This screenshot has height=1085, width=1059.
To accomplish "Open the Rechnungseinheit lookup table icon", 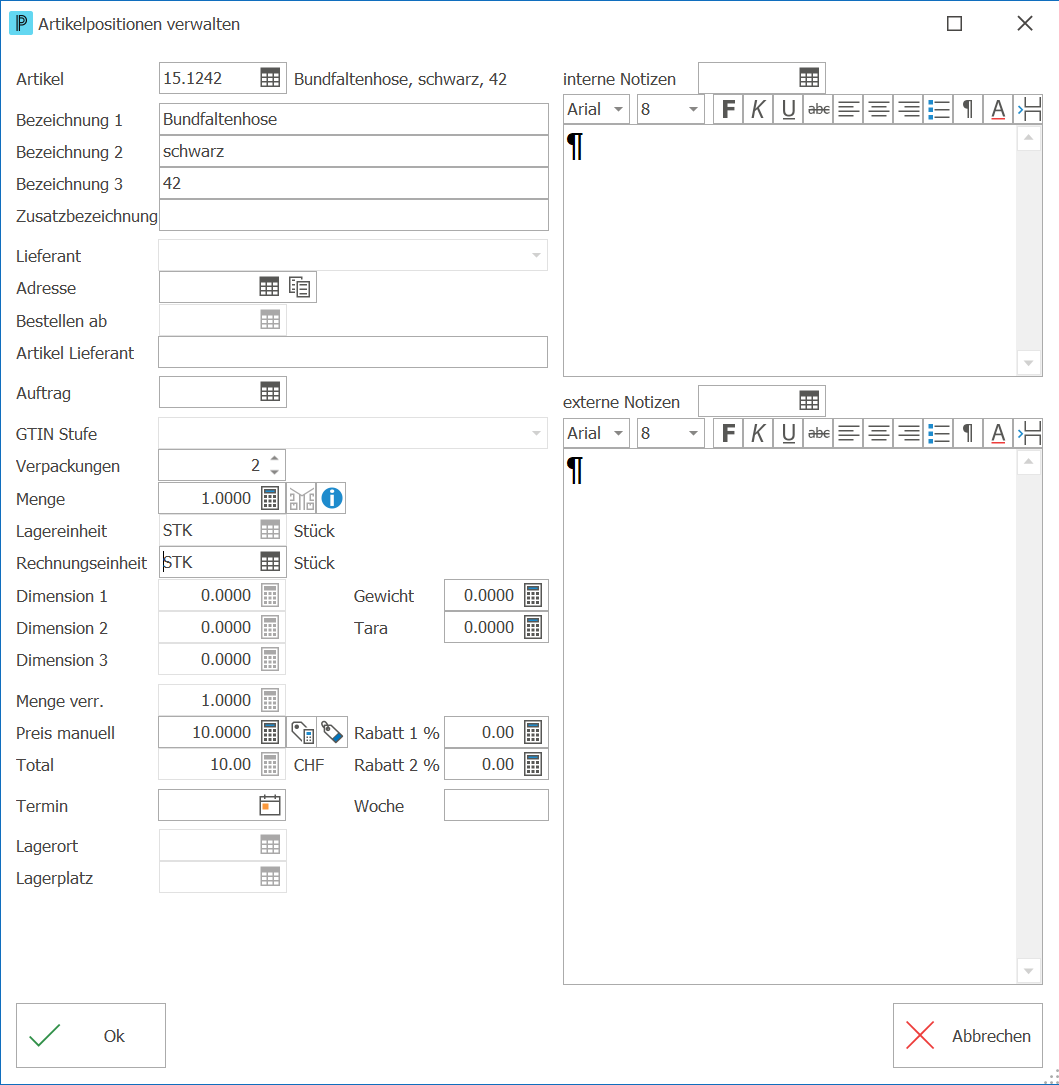I will click(270, 562).
